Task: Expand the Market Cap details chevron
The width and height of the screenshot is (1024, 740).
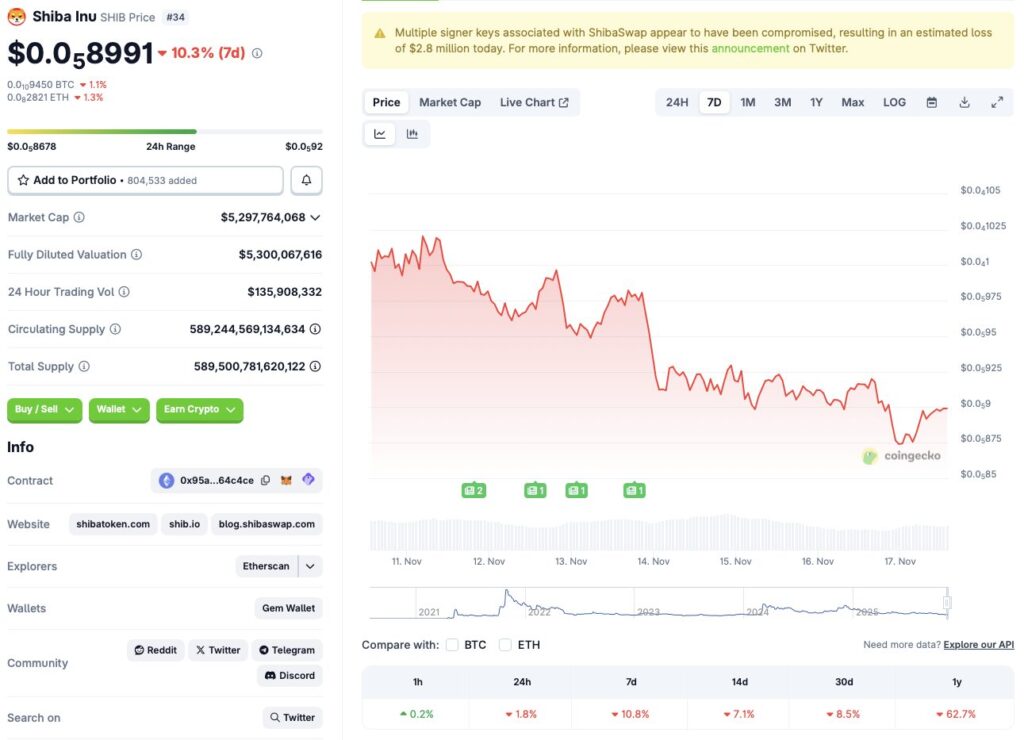Action: click(x=315, y=217)
